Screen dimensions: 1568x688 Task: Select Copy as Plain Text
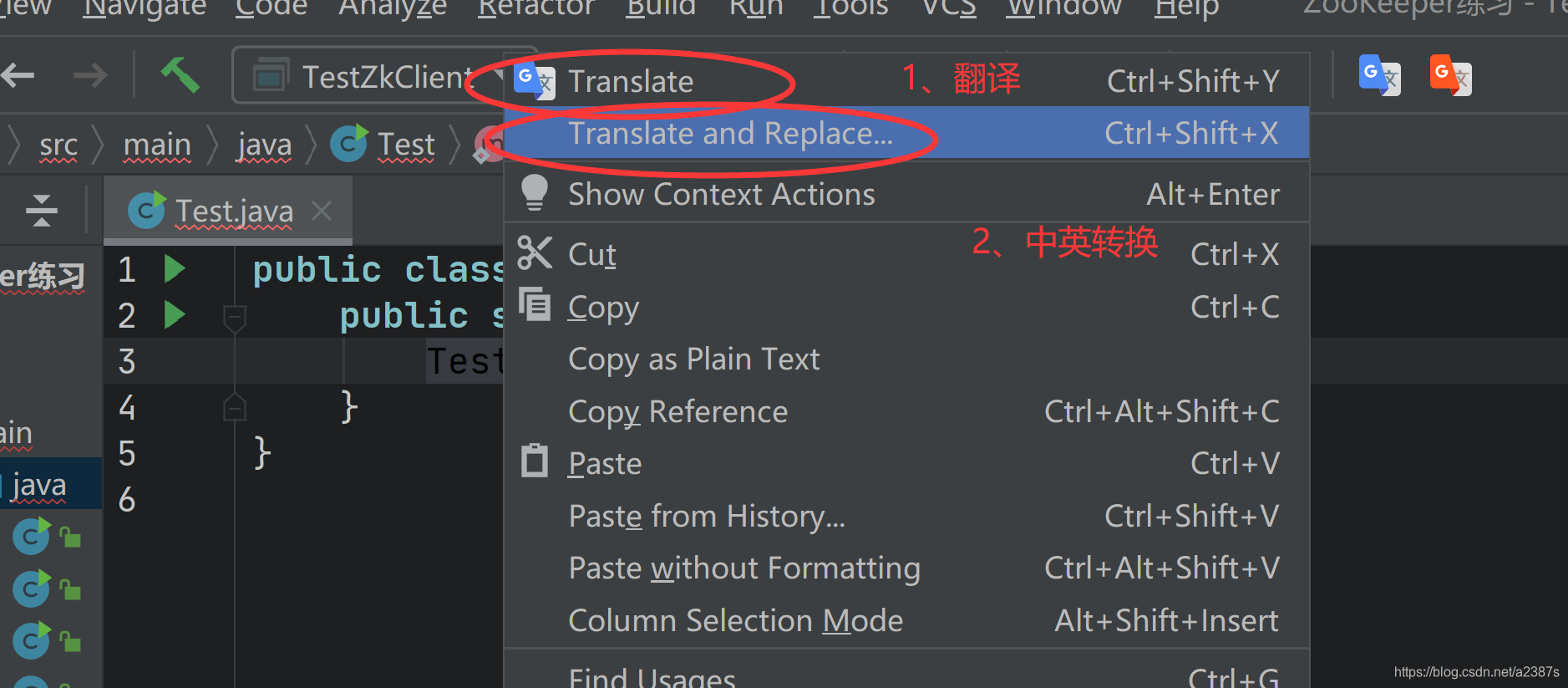[x=906, y=359]
